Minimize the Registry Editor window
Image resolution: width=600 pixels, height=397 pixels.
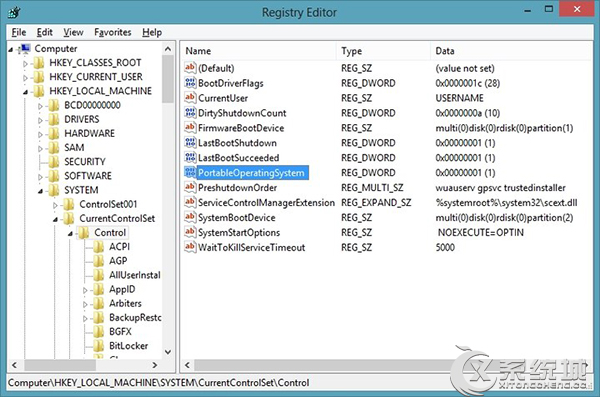click(528, 10)
